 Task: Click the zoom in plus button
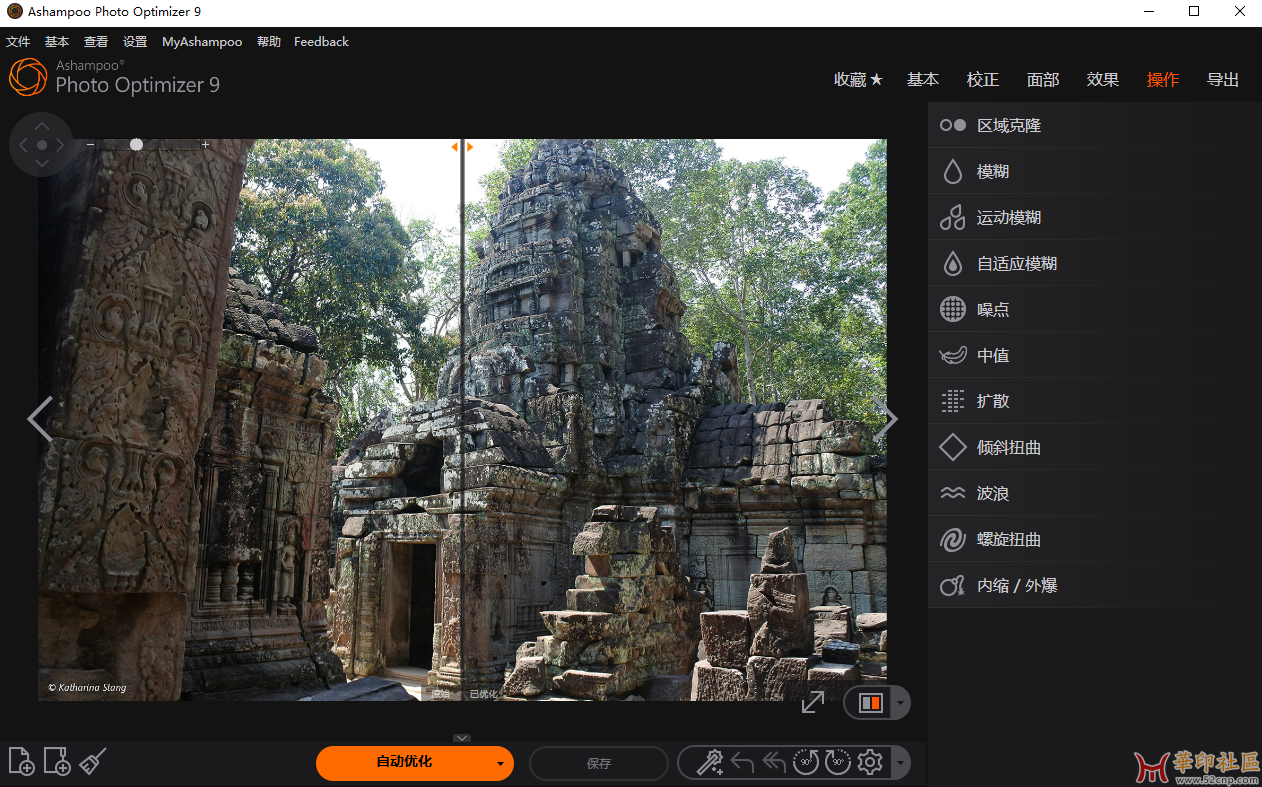coord(205,145)
